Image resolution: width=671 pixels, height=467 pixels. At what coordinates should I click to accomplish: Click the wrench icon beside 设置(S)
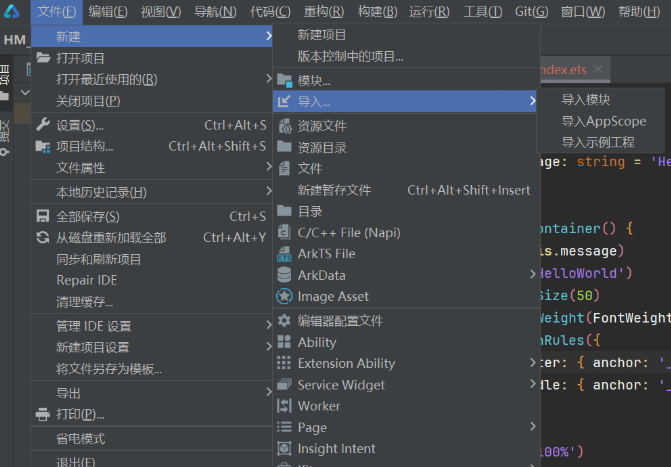coord(43,125)
